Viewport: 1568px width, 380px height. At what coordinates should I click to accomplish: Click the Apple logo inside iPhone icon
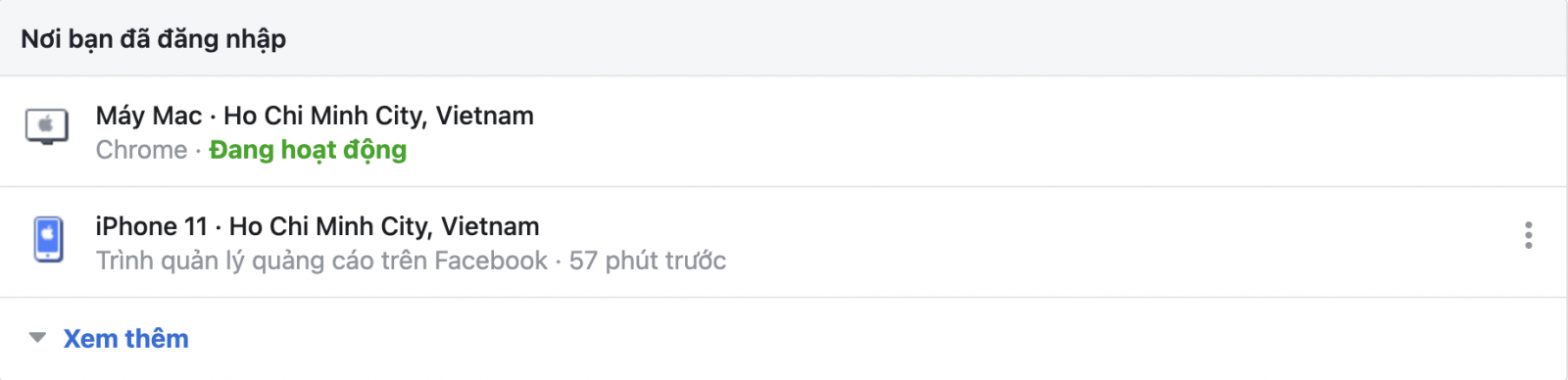coord(49,236)
